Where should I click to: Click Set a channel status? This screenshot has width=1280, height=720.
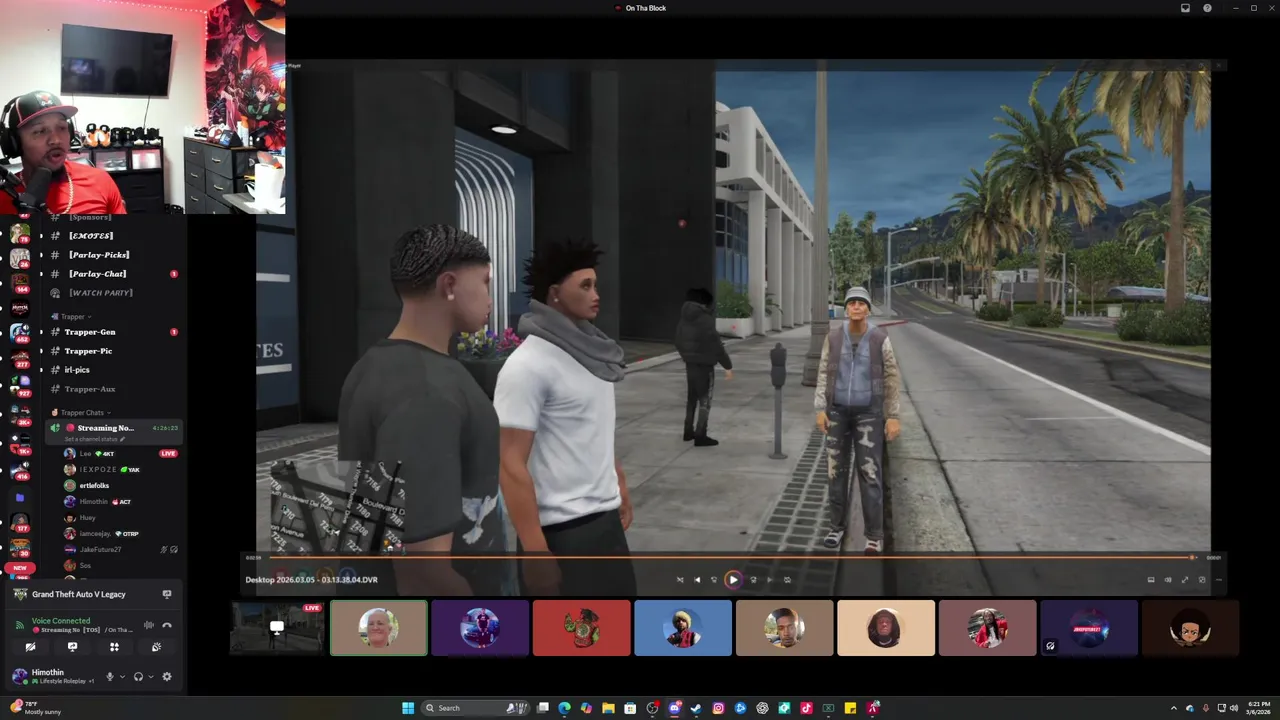click(x=95, y=439)
